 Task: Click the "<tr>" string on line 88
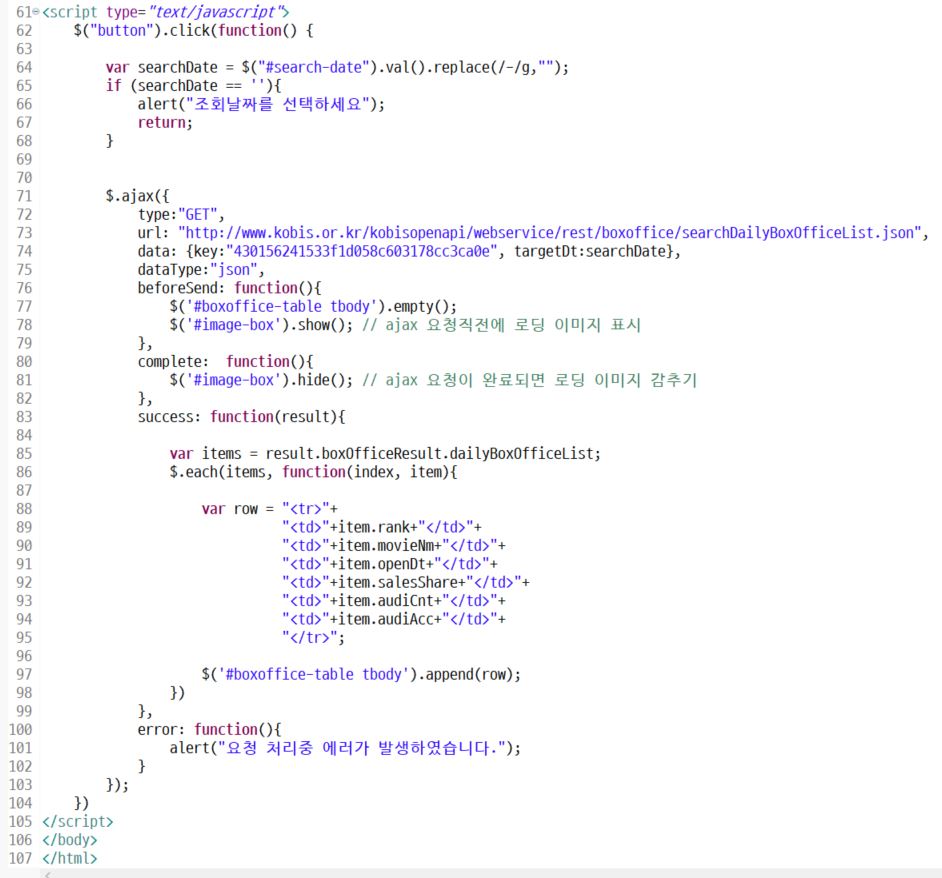306,509
